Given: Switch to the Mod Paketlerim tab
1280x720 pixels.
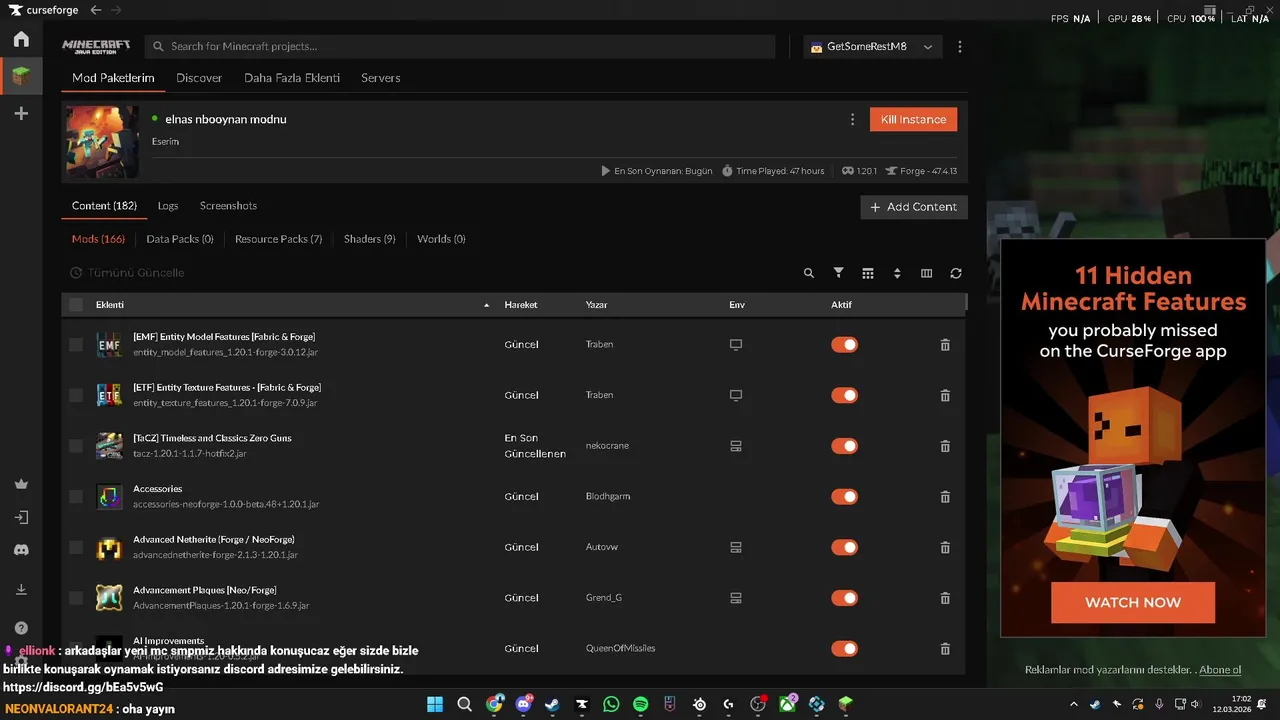Looking at the screenshot, I should coord(113,78).
